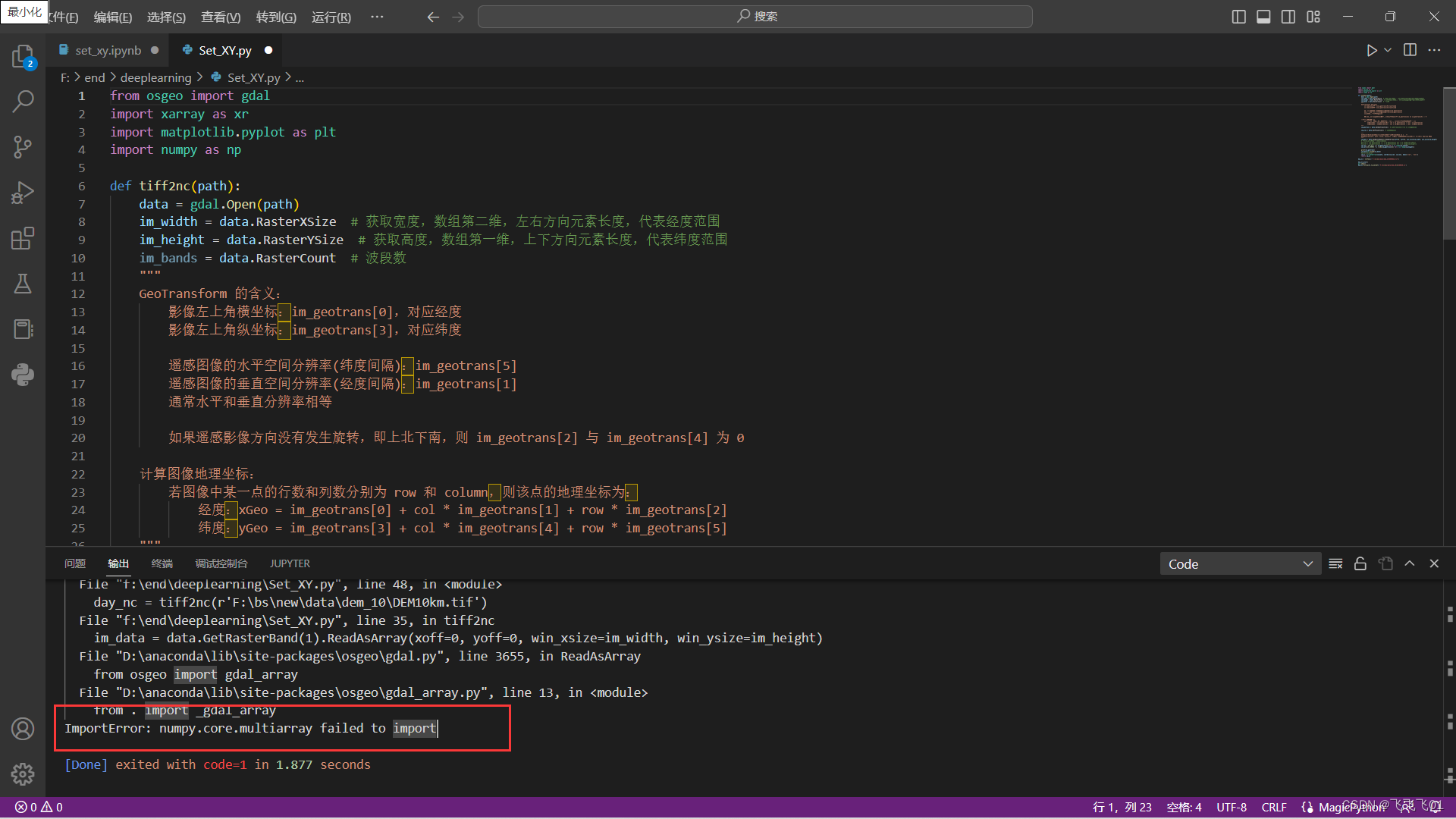Open the Extensions view

point(23,238)
